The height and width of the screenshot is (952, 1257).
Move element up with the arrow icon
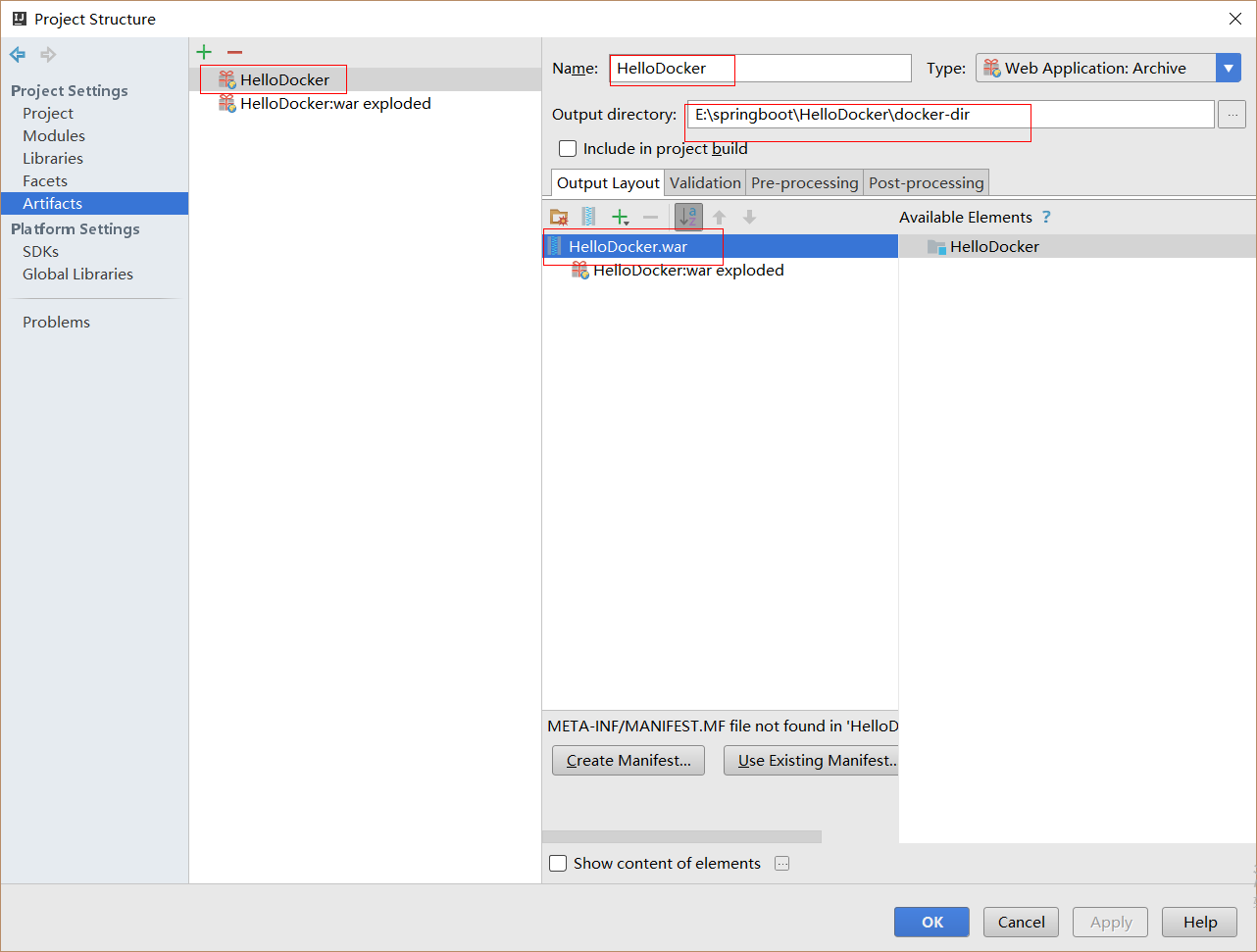719,217
